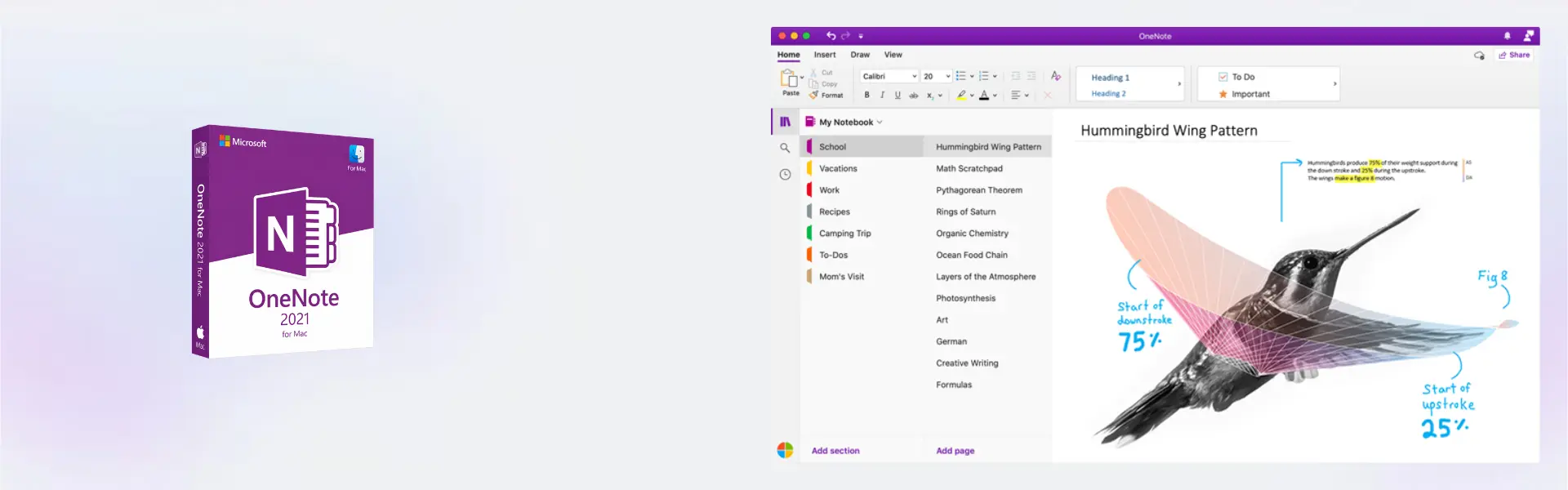Toggle Strikethrough formatting

pyautogui.click(x=914, y=96)
